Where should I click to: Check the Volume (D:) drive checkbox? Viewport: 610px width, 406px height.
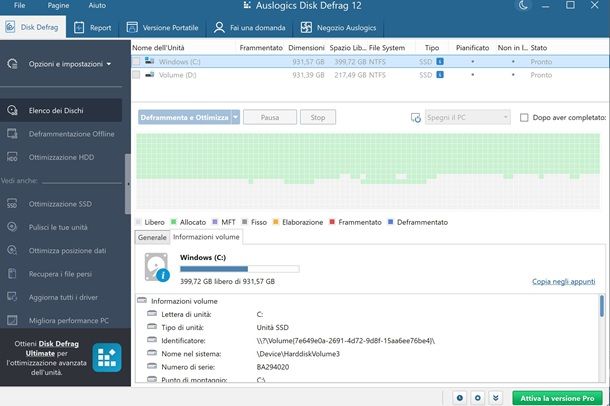[x=137, y=75]
